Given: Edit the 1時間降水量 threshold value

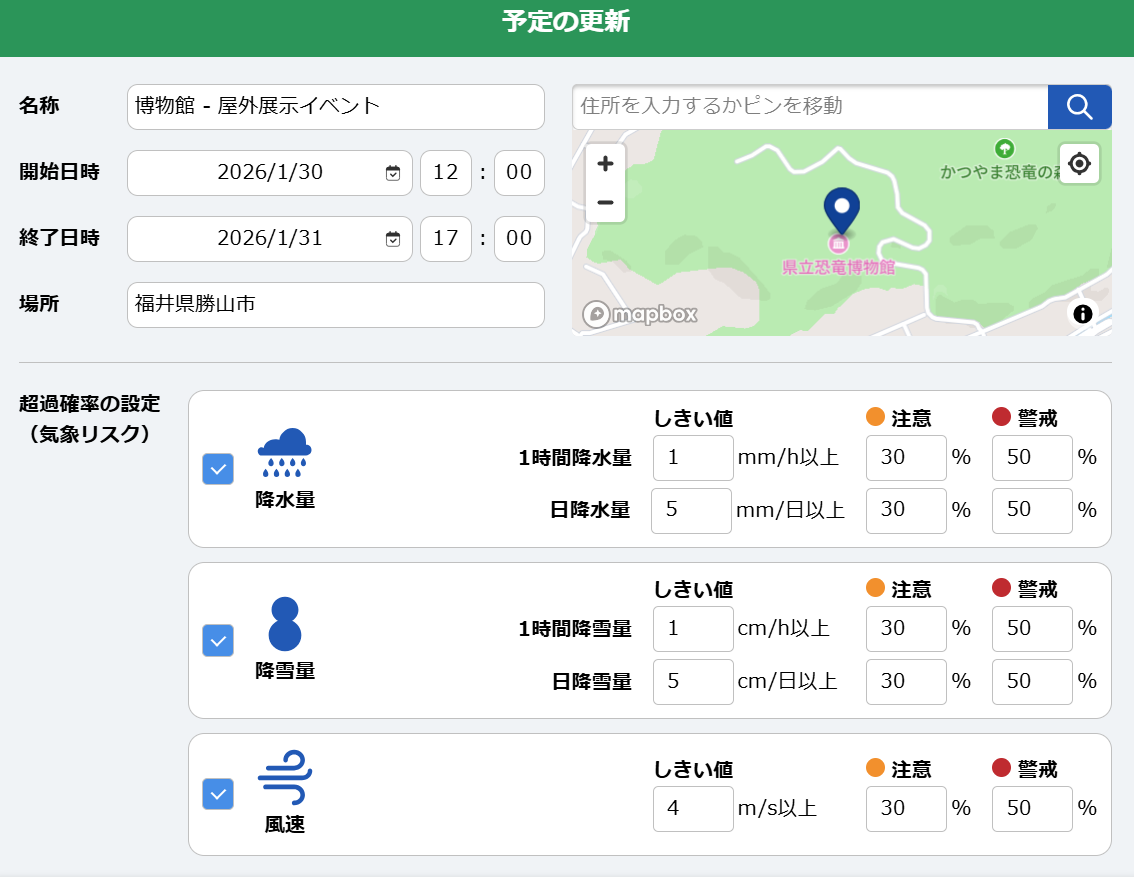Looking at the screenshot, I should tap(693, 458).
